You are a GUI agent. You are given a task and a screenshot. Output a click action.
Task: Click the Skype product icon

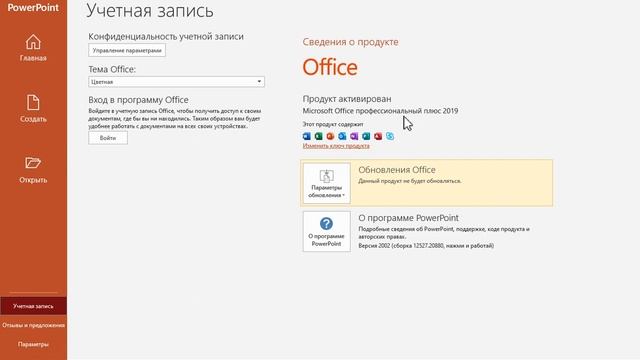390,136
